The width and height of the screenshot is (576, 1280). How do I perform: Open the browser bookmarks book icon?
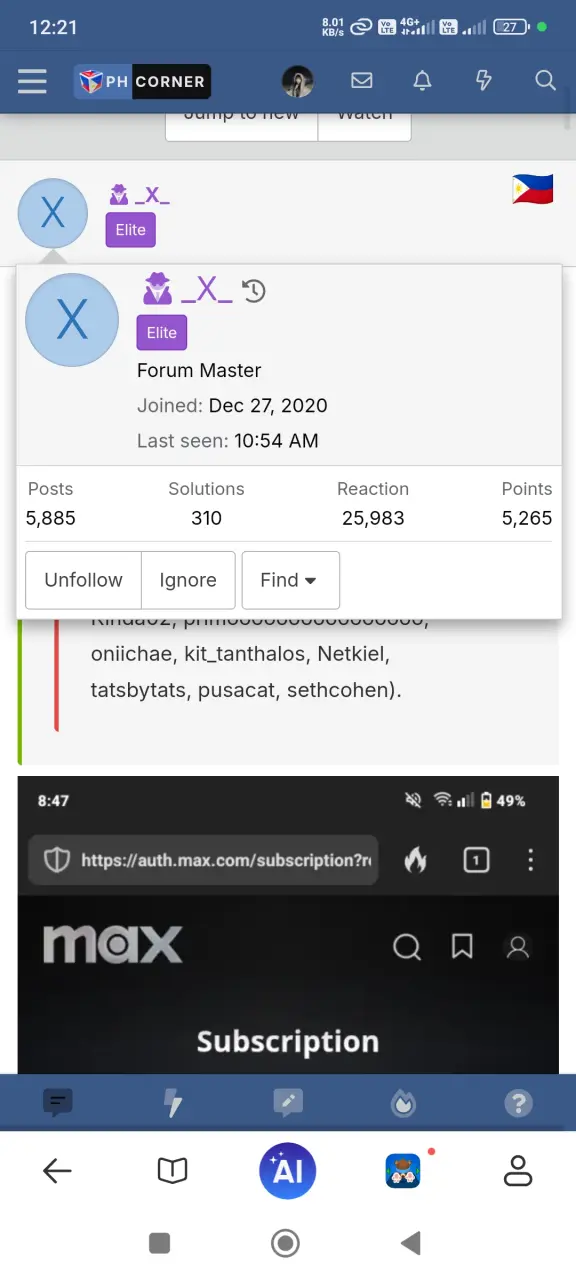point(173,1170)
